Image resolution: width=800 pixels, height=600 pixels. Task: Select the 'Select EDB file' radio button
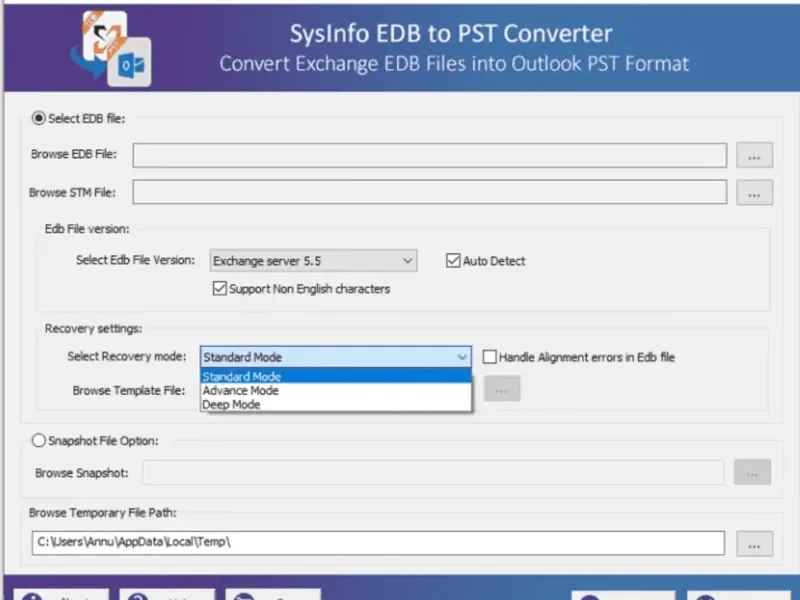39,118
